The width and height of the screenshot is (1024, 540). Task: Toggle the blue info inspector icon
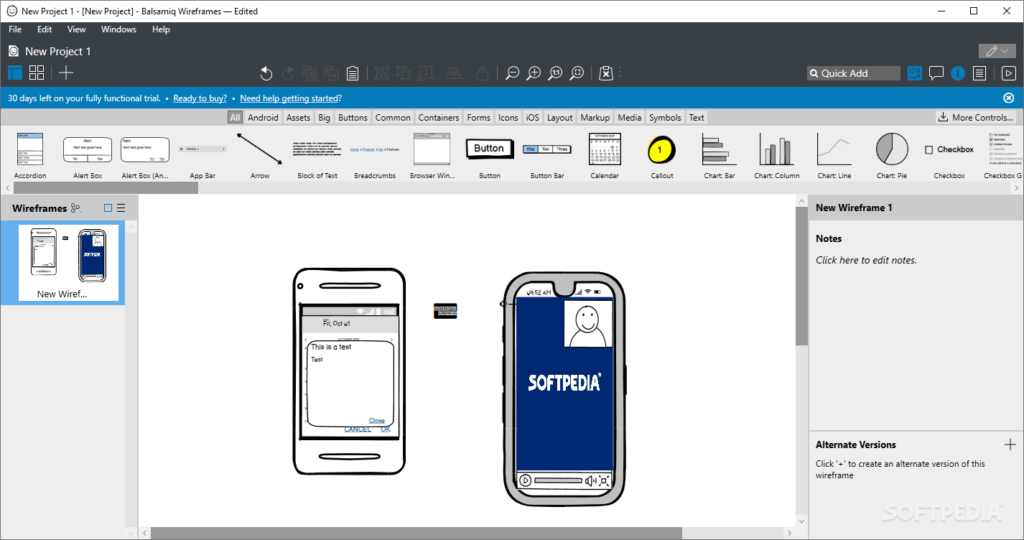[958, 73]
